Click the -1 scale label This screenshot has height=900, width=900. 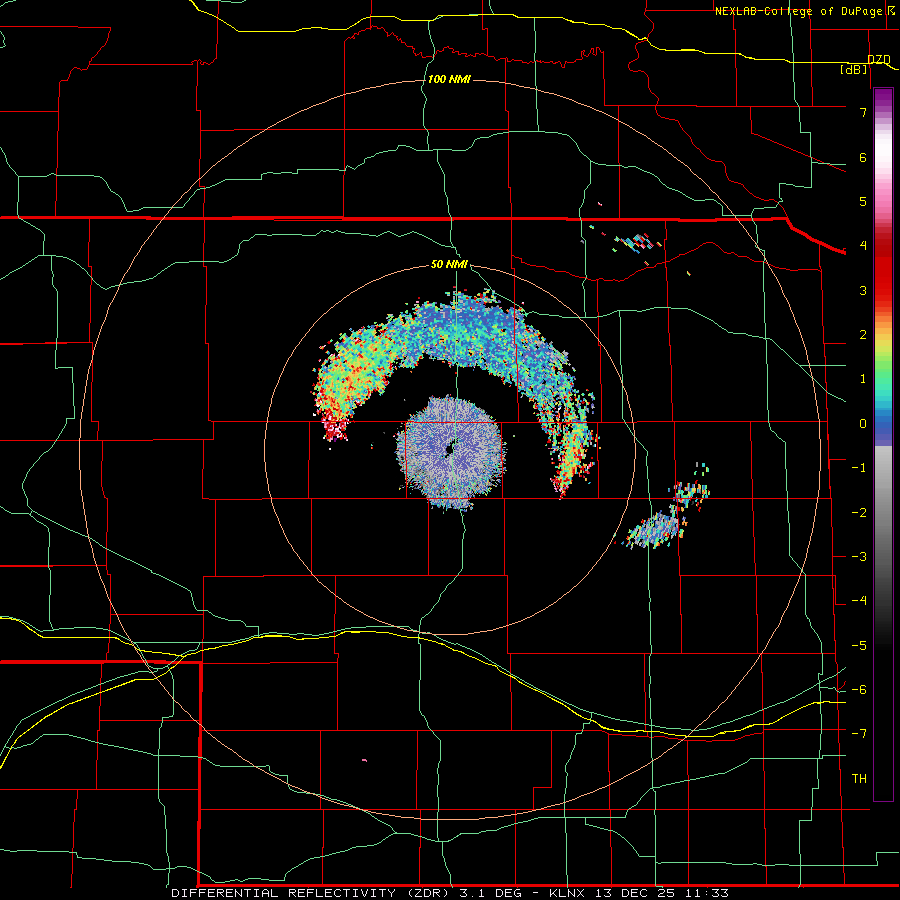pyautogui.click(x=859, y=468)
